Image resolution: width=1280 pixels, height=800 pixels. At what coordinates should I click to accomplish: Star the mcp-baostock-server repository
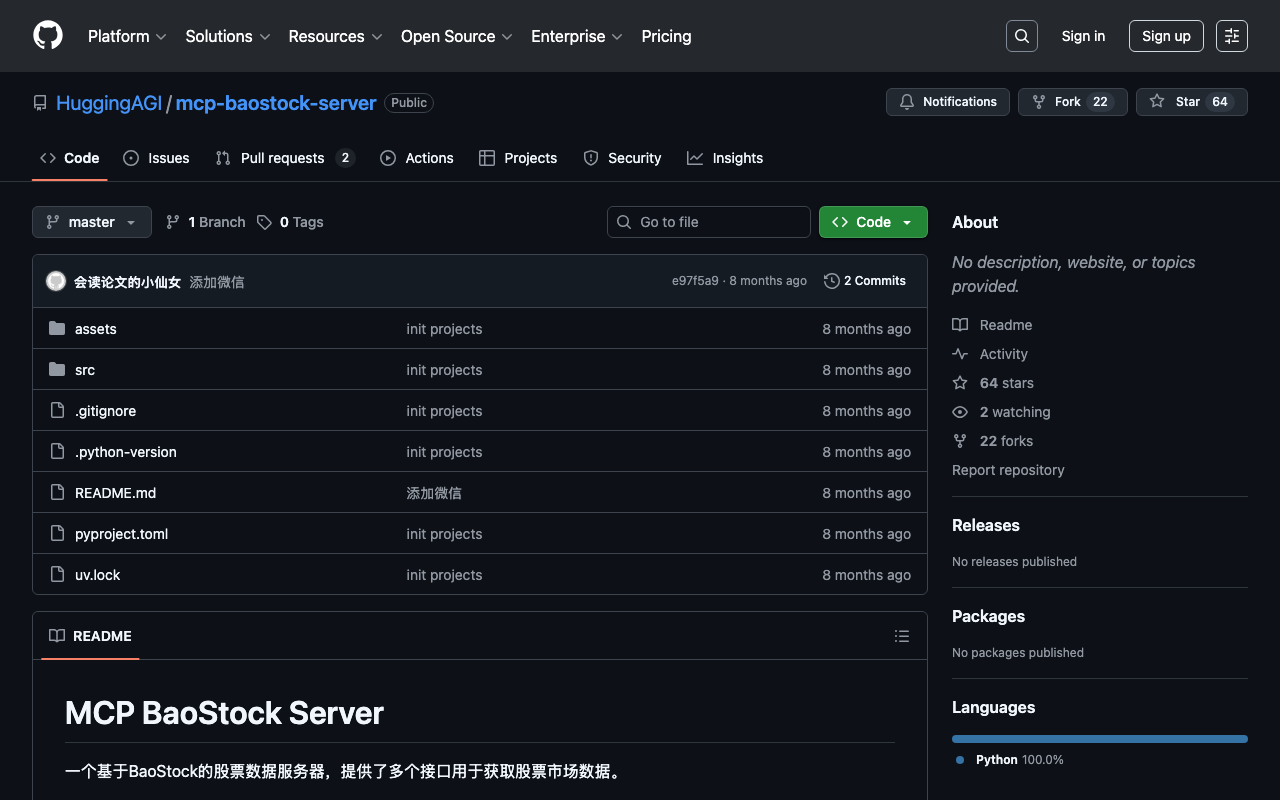pos(1191,102)
